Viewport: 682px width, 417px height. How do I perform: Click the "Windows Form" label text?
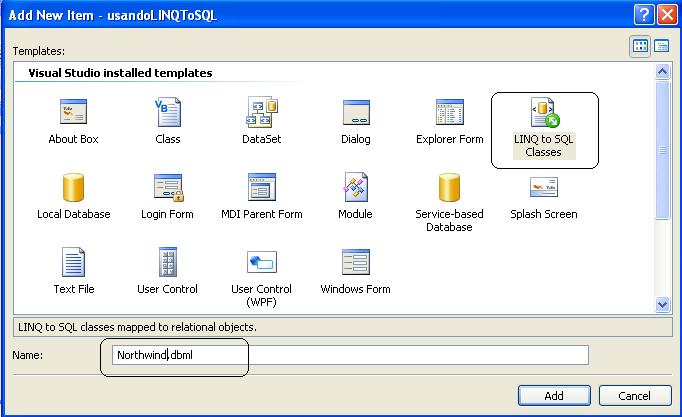pyautogui.click(x=356, y=289)
